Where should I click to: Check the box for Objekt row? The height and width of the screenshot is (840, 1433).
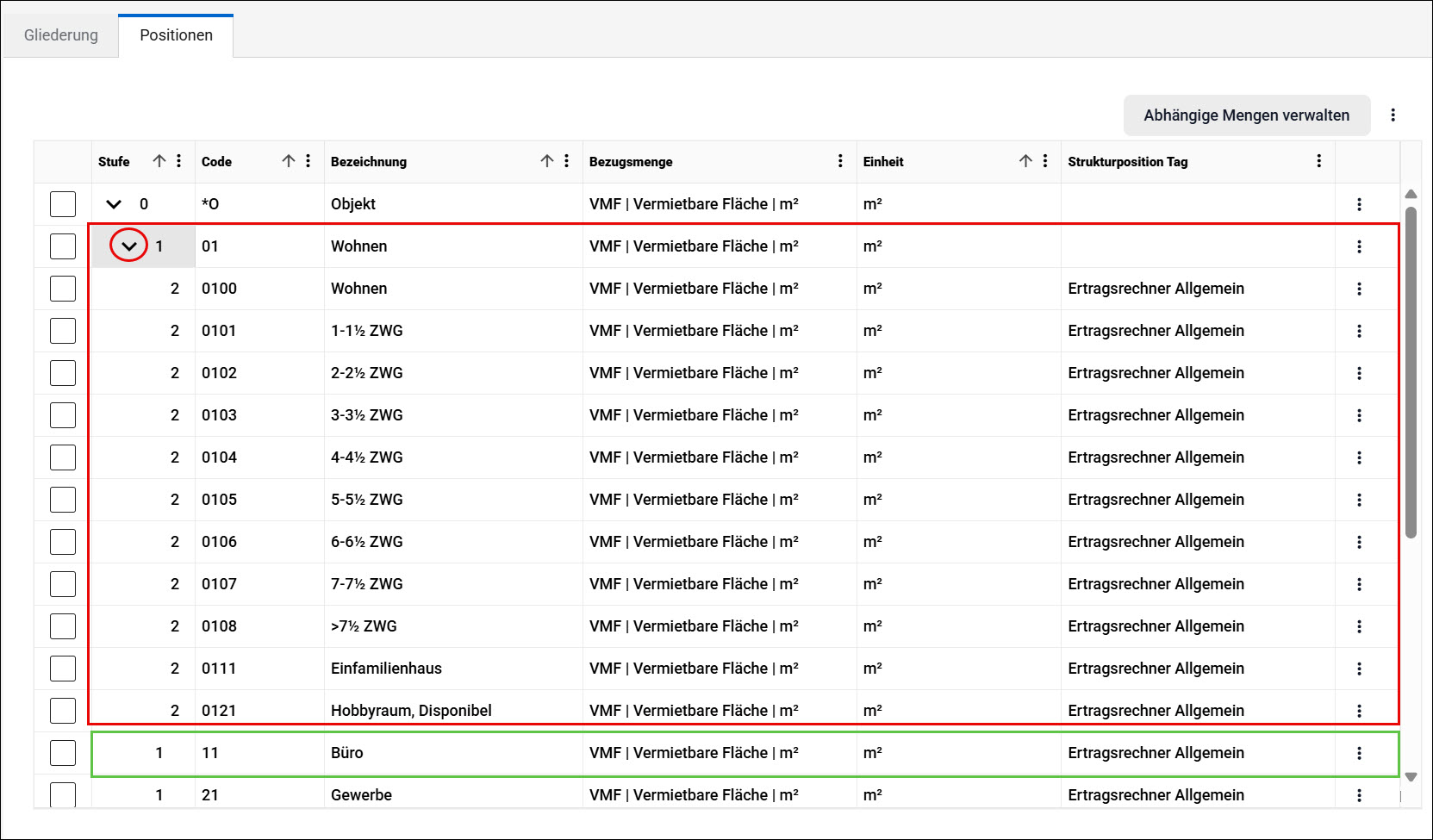[x=63, y=204]
